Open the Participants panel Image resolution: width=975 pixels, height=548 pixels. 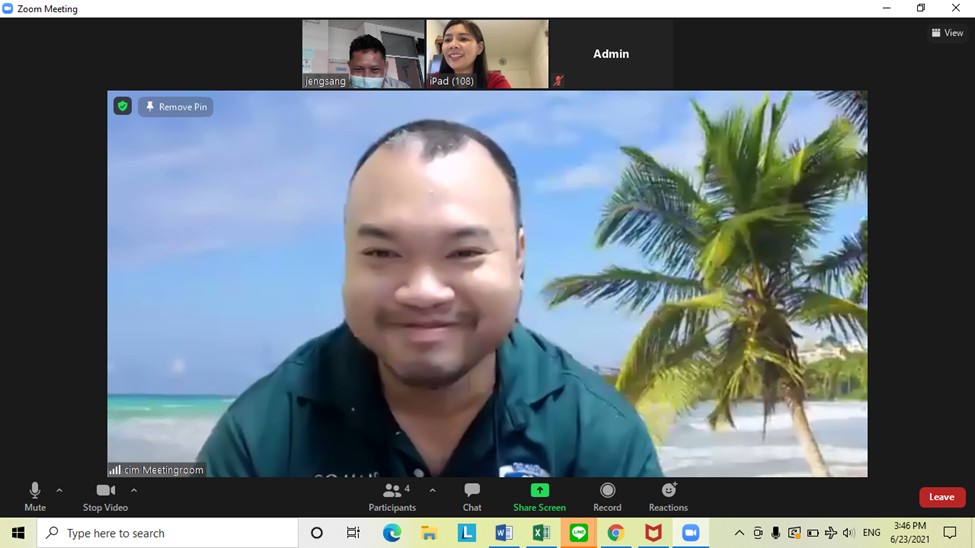coord(392,495)
